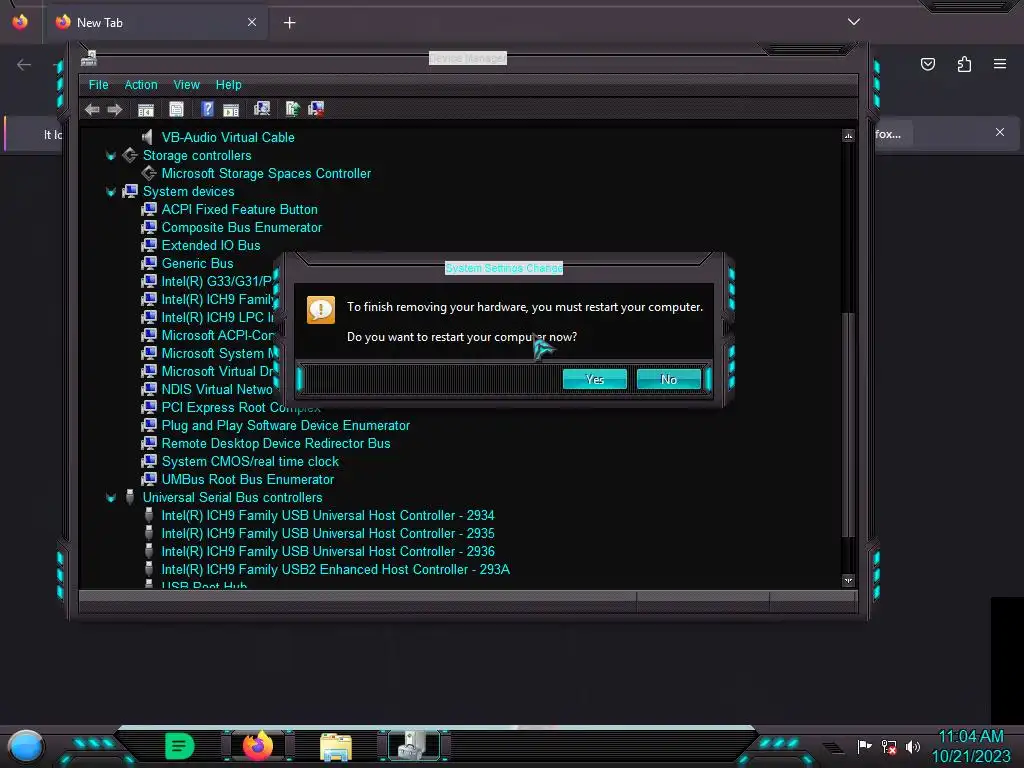Click the Back arrow in Device Manager toolbar

pos(92,109)
